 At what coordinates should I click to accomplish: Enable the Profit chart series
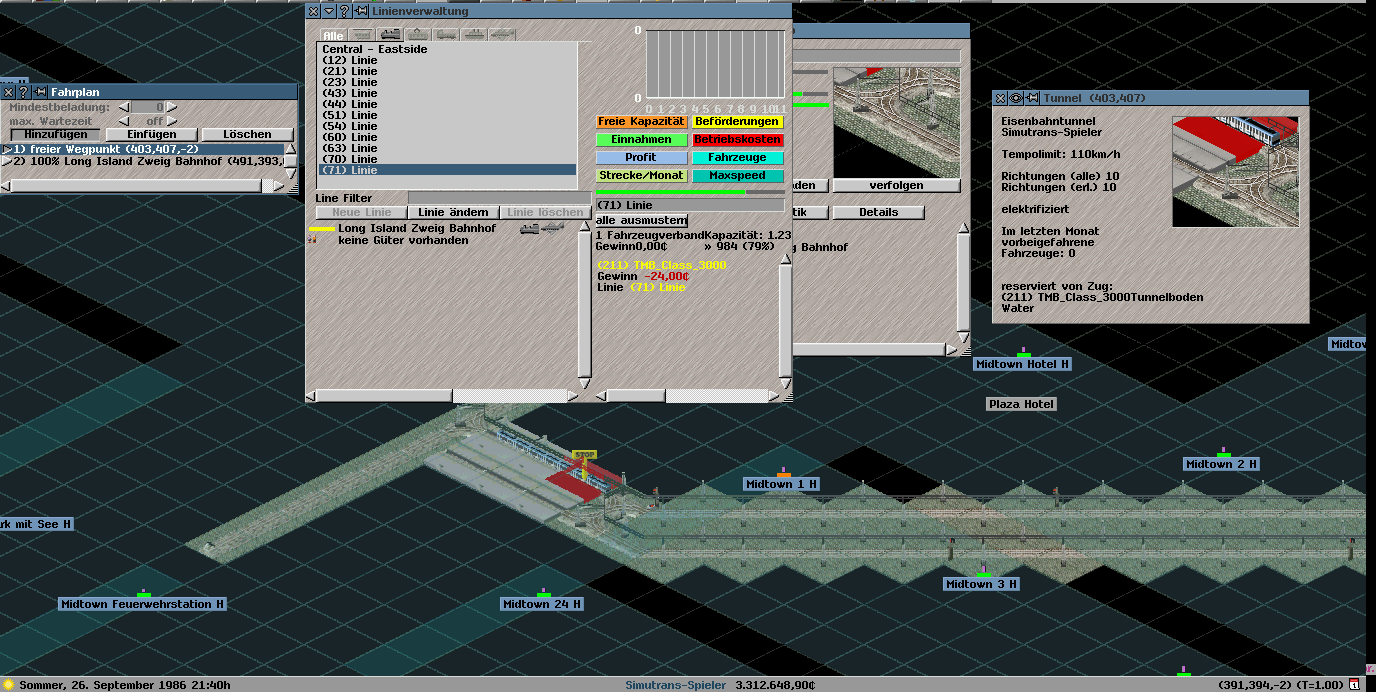point(641,158)
